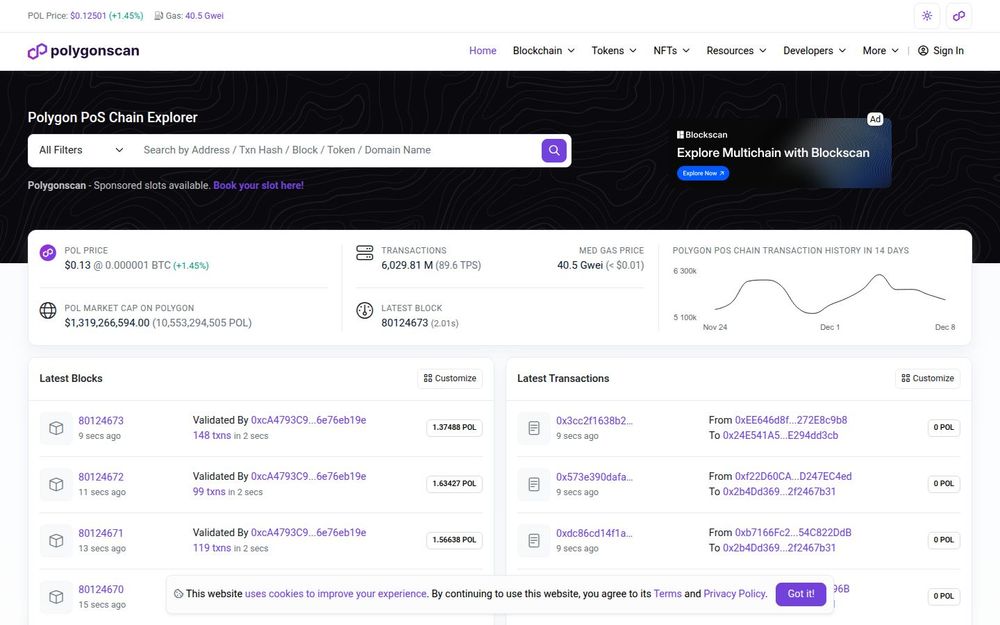
Task: Click the Ad label badge
Action: coord(875,119)
